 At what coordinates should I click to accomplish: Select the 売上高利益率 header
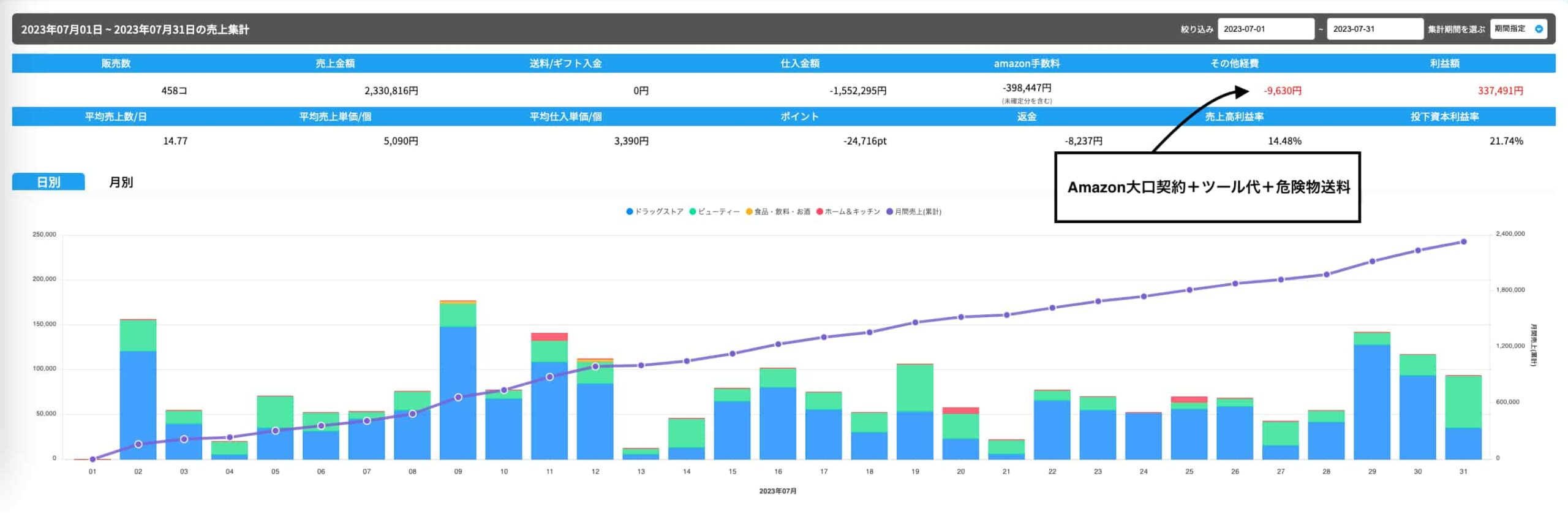1234,116
